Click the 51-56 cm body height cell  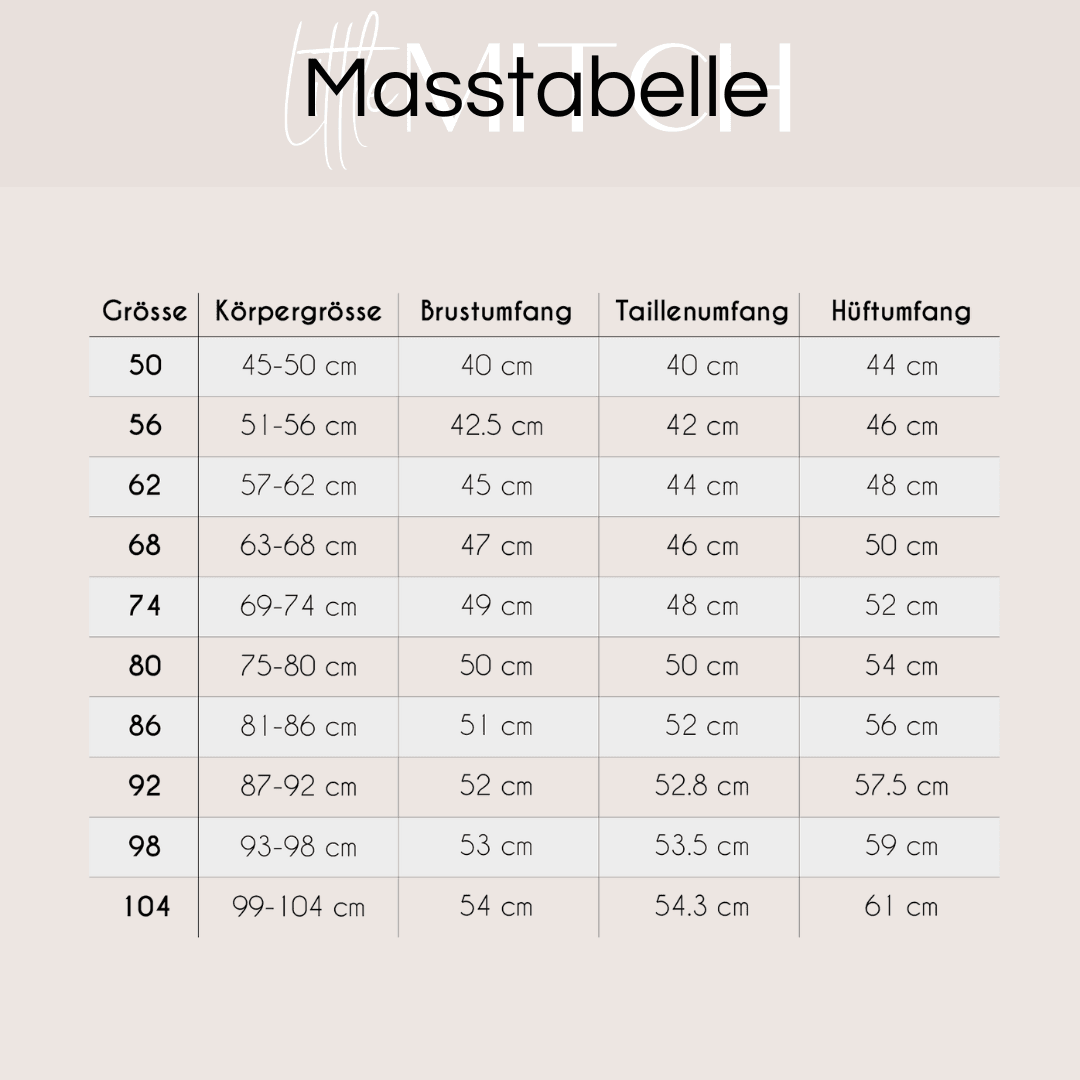[298, 426]
